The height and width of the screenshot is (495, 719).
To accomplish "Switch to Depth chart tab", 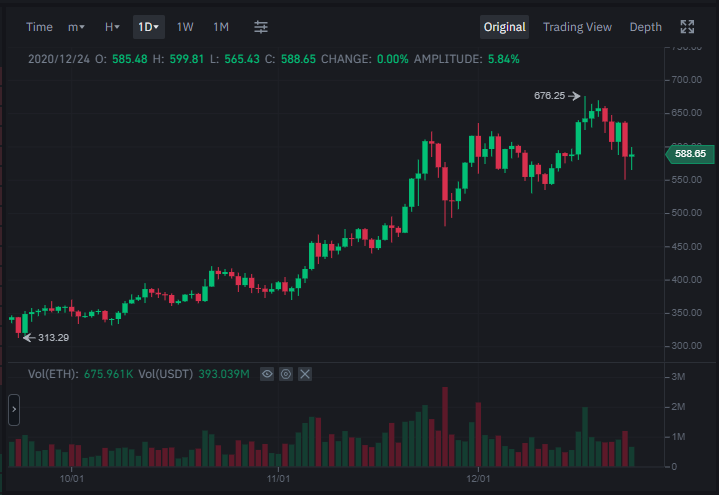I will (x=645, y=27).
